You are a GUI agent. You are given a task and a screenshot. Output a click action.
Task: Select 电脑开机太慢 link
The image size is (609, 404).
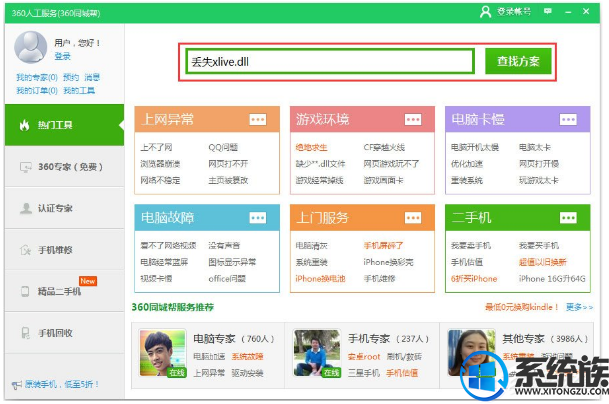click(x=475, y=147)
